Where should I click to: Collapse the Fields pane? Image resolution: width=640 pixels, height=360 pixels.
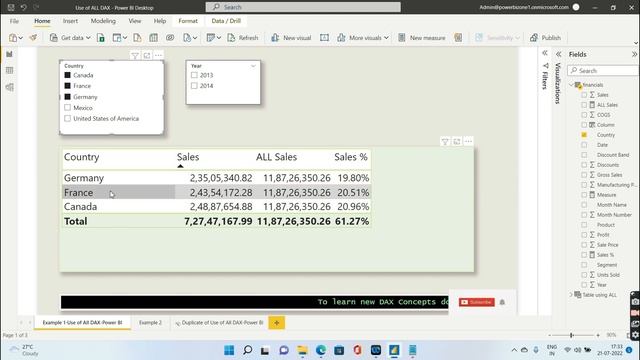point(634,54)
